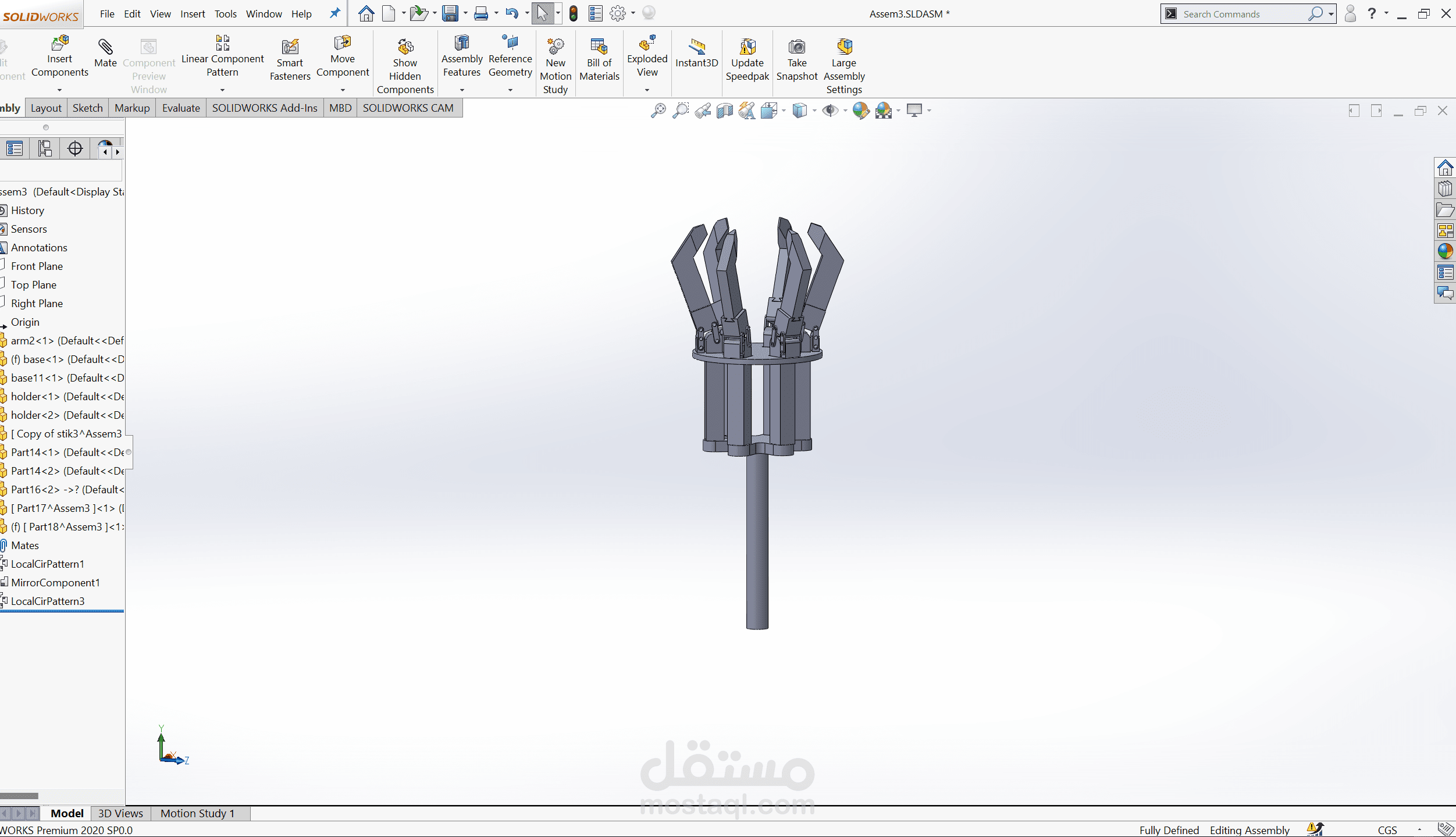Expand Assembly Features dropdown arrow
The width and height of the screenshot is (1456, 837).
tap(462, 90)
